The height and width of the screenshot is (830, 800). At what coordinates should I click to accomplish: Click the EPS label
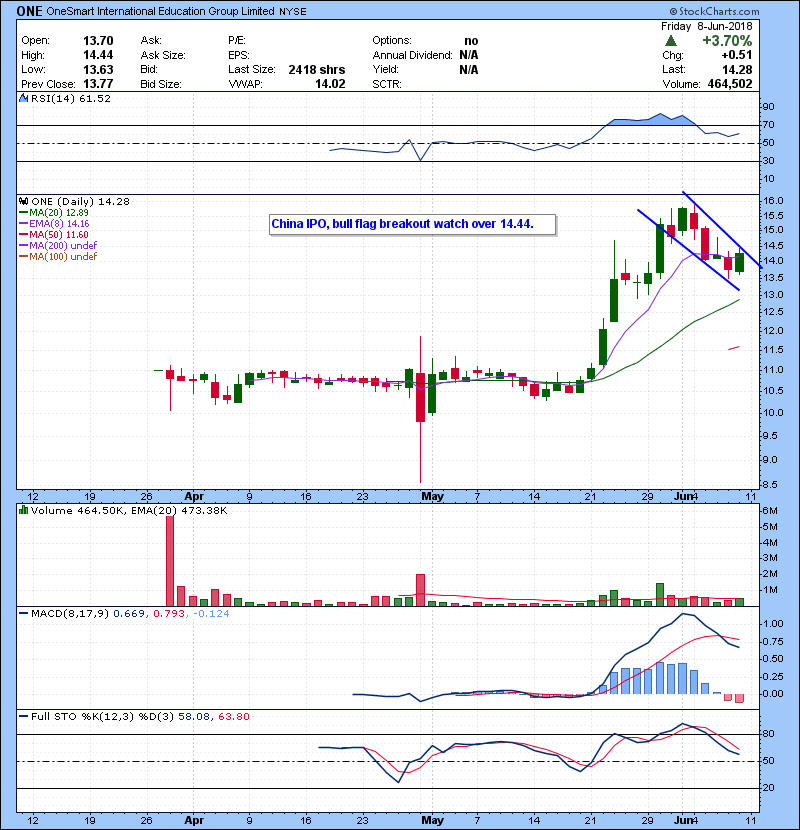click(238, 55)
